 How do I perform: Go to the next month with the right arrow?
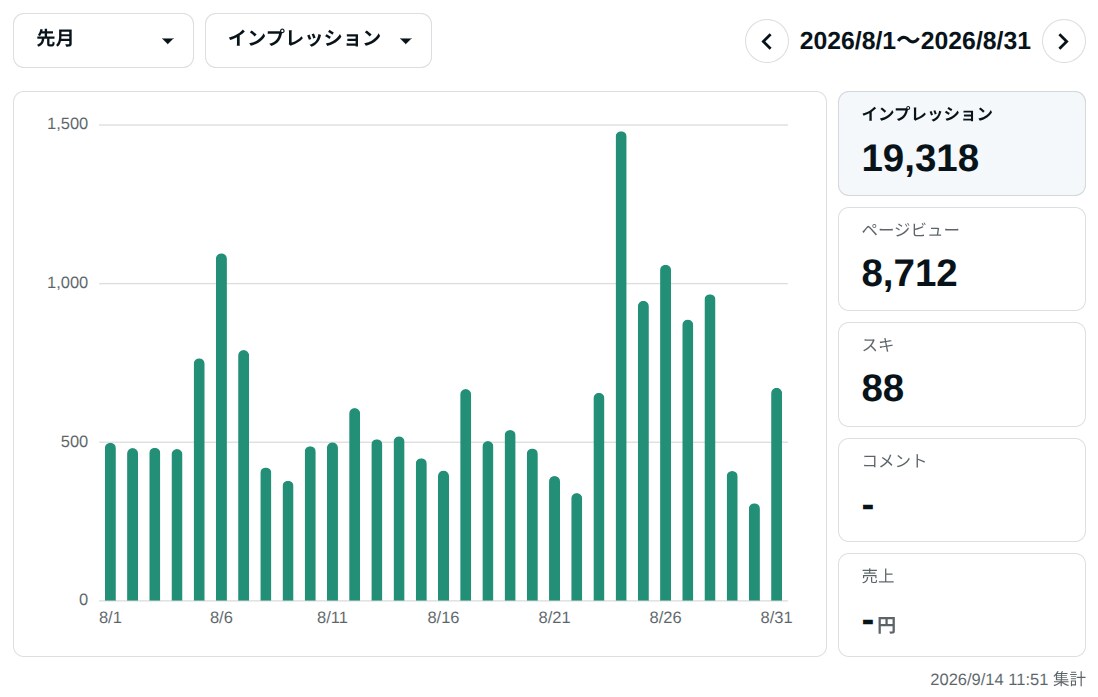point(1063,41)
